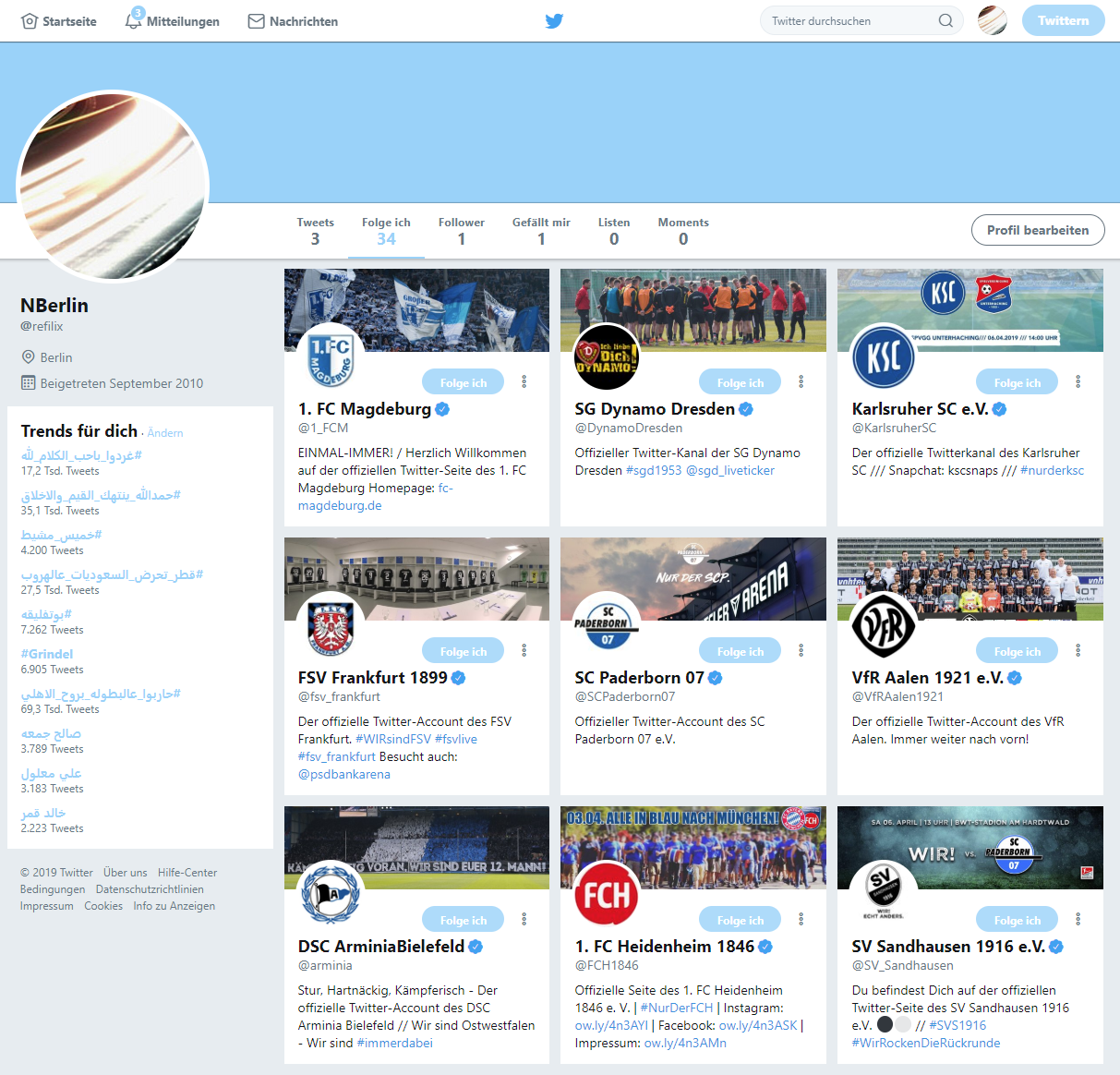The height and width of the screenshot is (1075, 1120).
Task: Open the large NBerlin profile picture
Action: pos(113,186)
